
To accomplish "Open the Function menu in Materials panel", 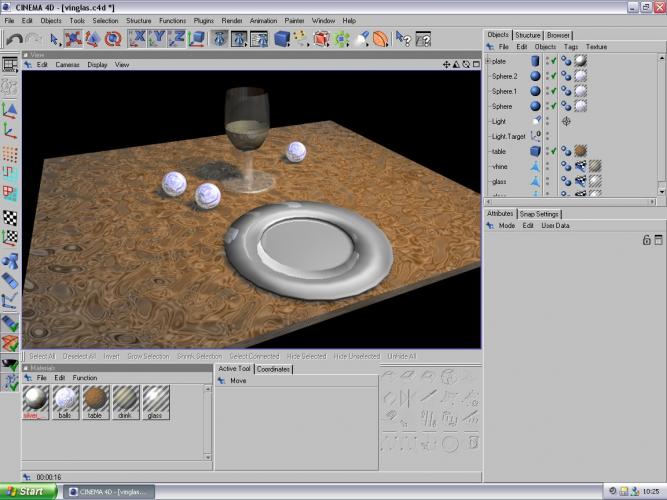I will pos(85,378).
